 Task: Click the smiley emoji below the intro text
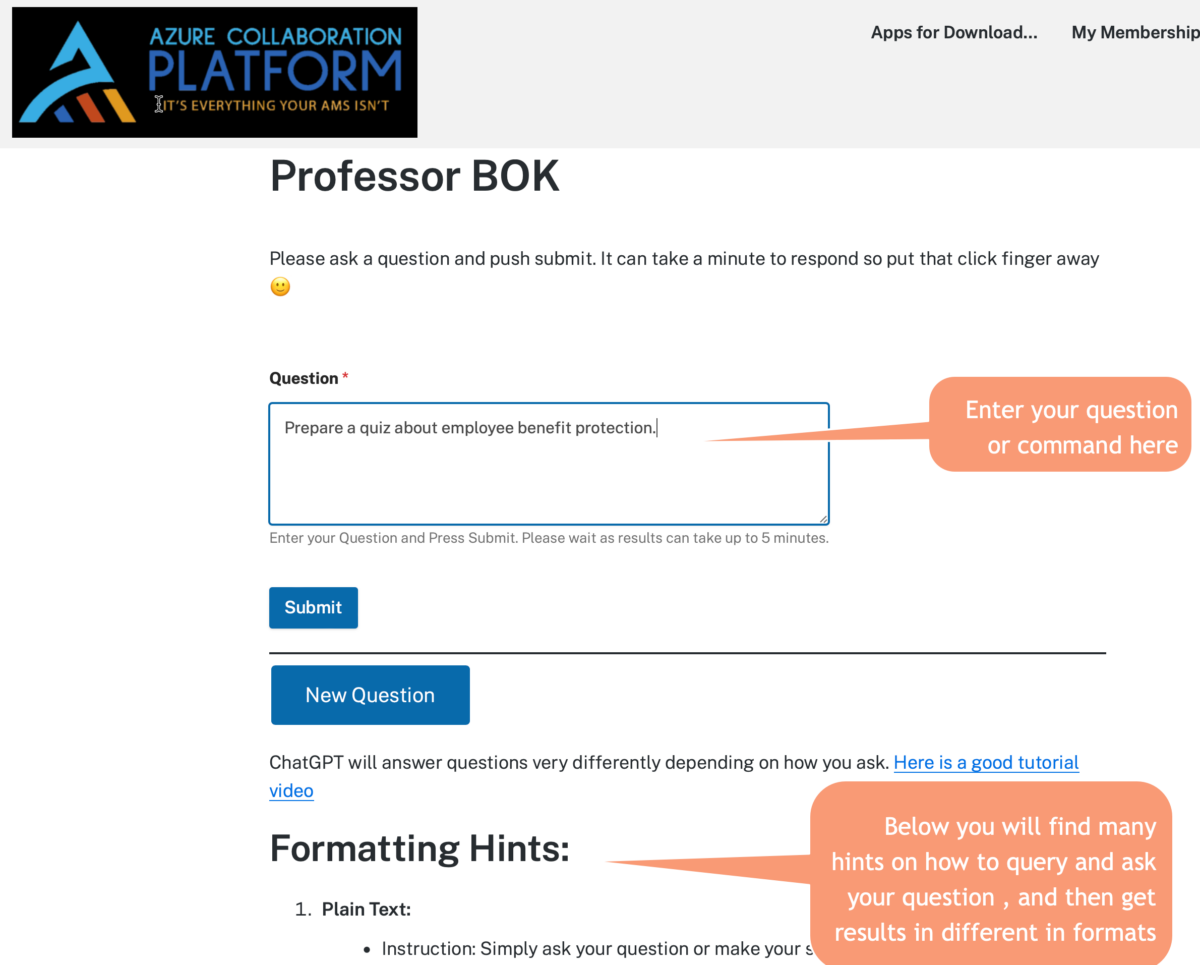tap(279, 287)
